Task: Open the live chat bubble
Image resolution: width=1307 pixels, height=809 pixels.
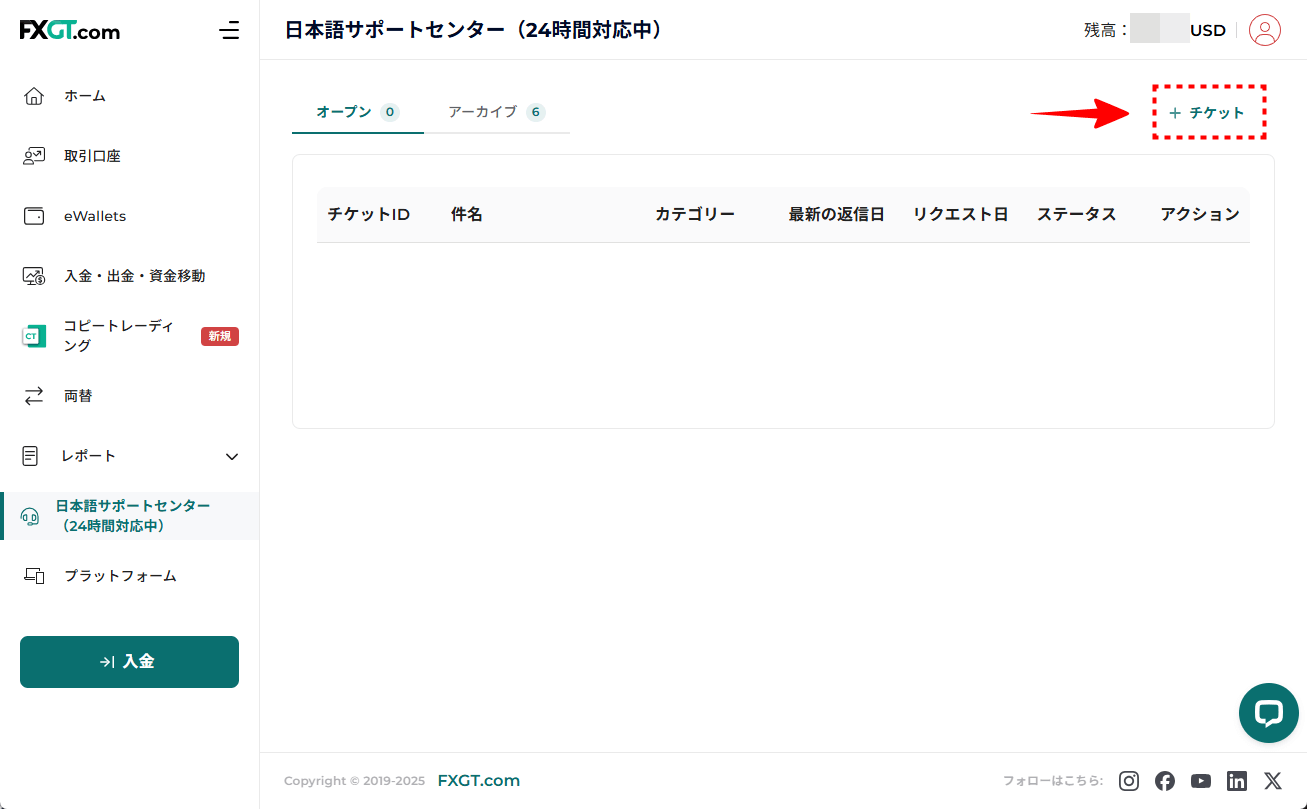Action: (x=1268, y=713)
